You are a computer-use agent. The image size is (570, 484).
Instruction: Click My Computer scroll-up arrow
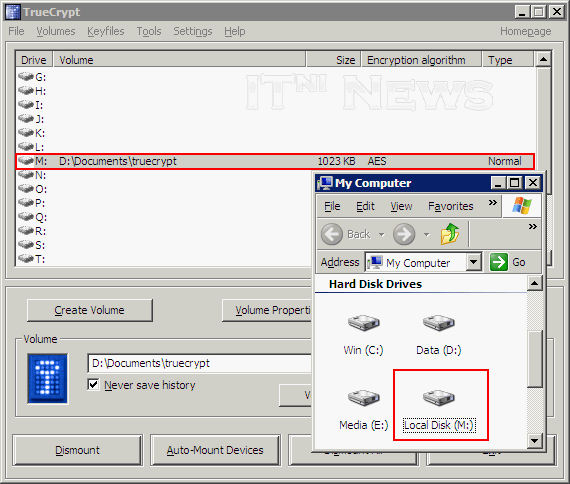(534, 283)
